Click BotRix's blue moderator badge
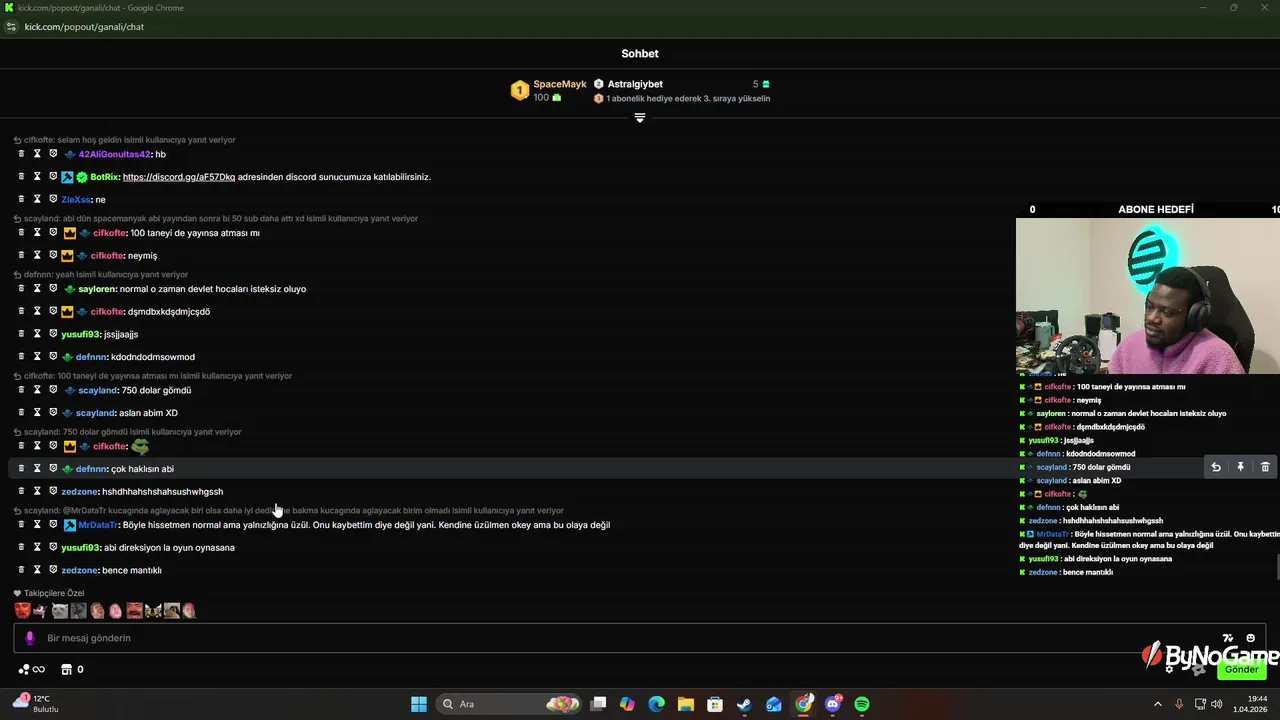The image size is (1280, 720). coord(67,177)
